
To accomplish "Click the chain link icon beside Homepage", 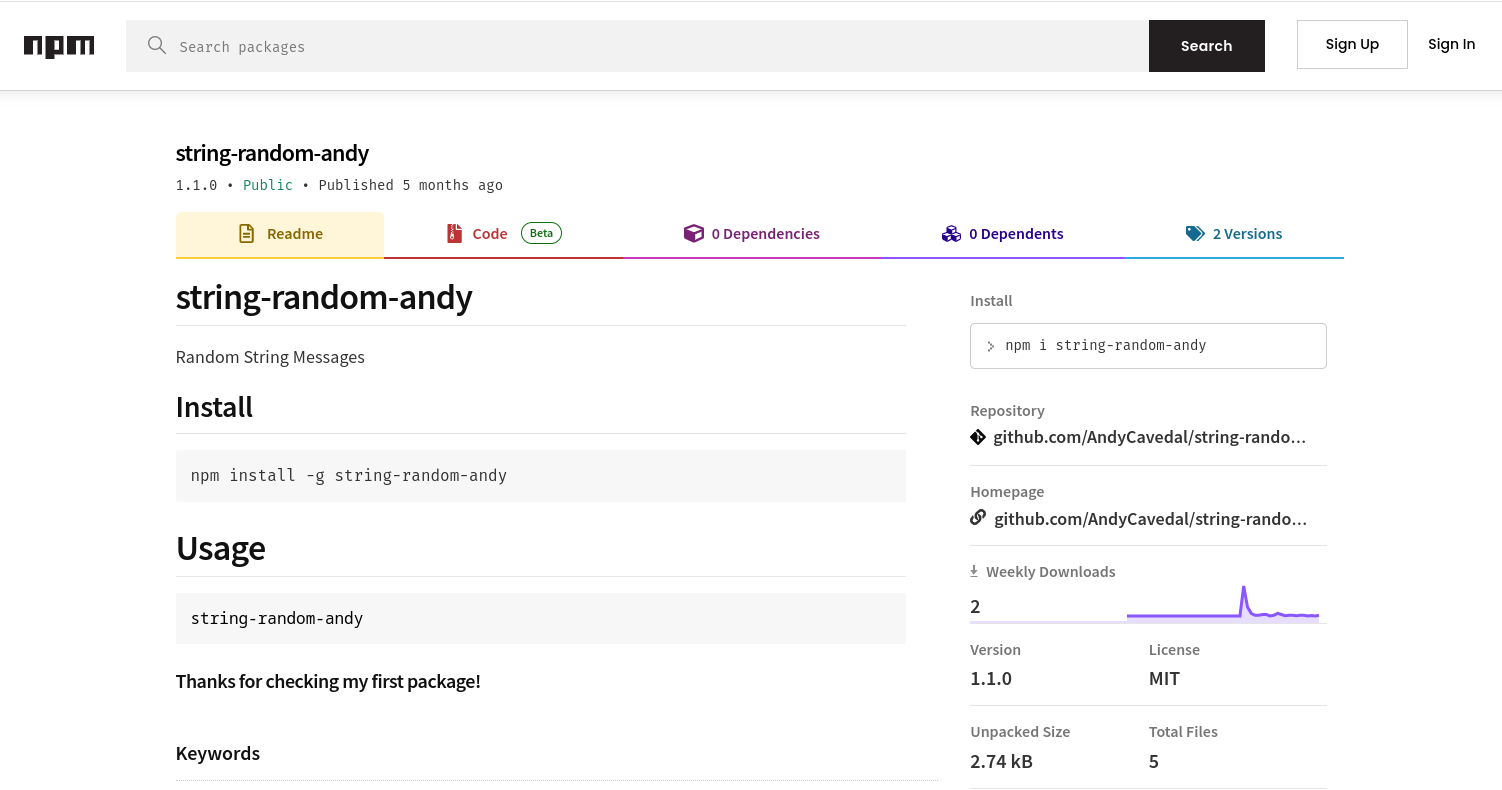I will [x=977, y=517].
